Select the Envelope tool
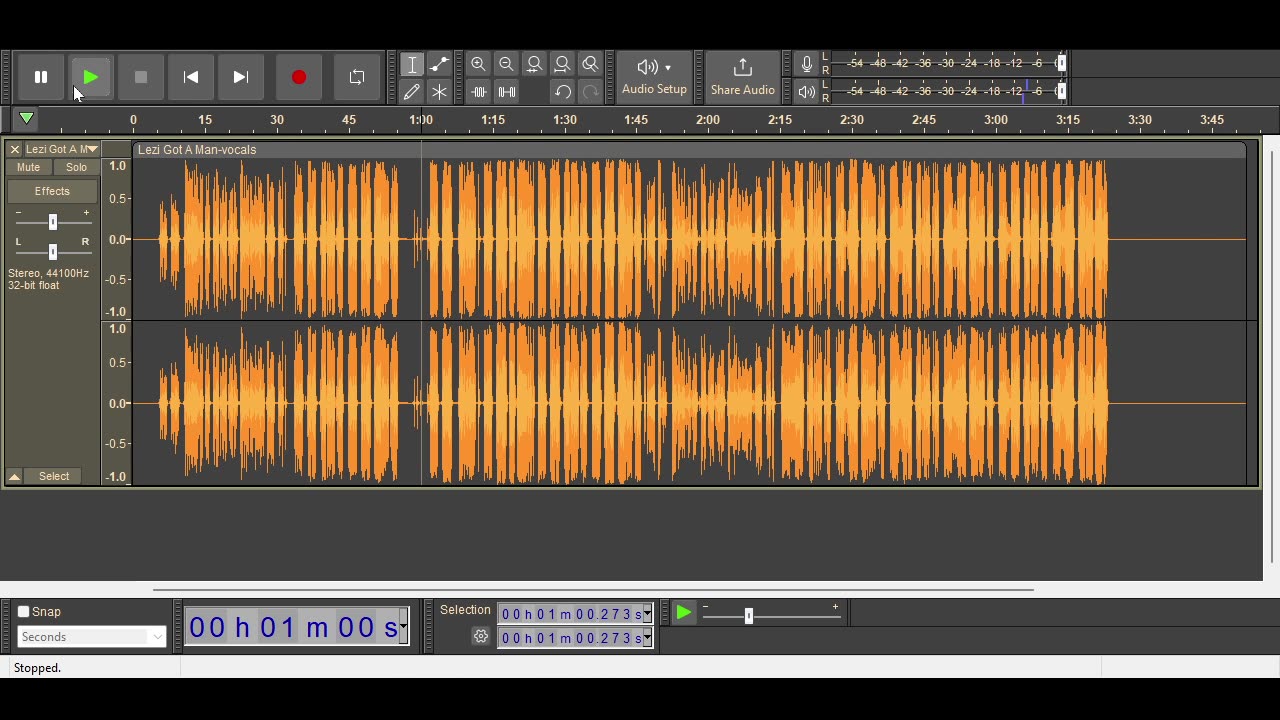1280x720 pixels. point(439,64)
